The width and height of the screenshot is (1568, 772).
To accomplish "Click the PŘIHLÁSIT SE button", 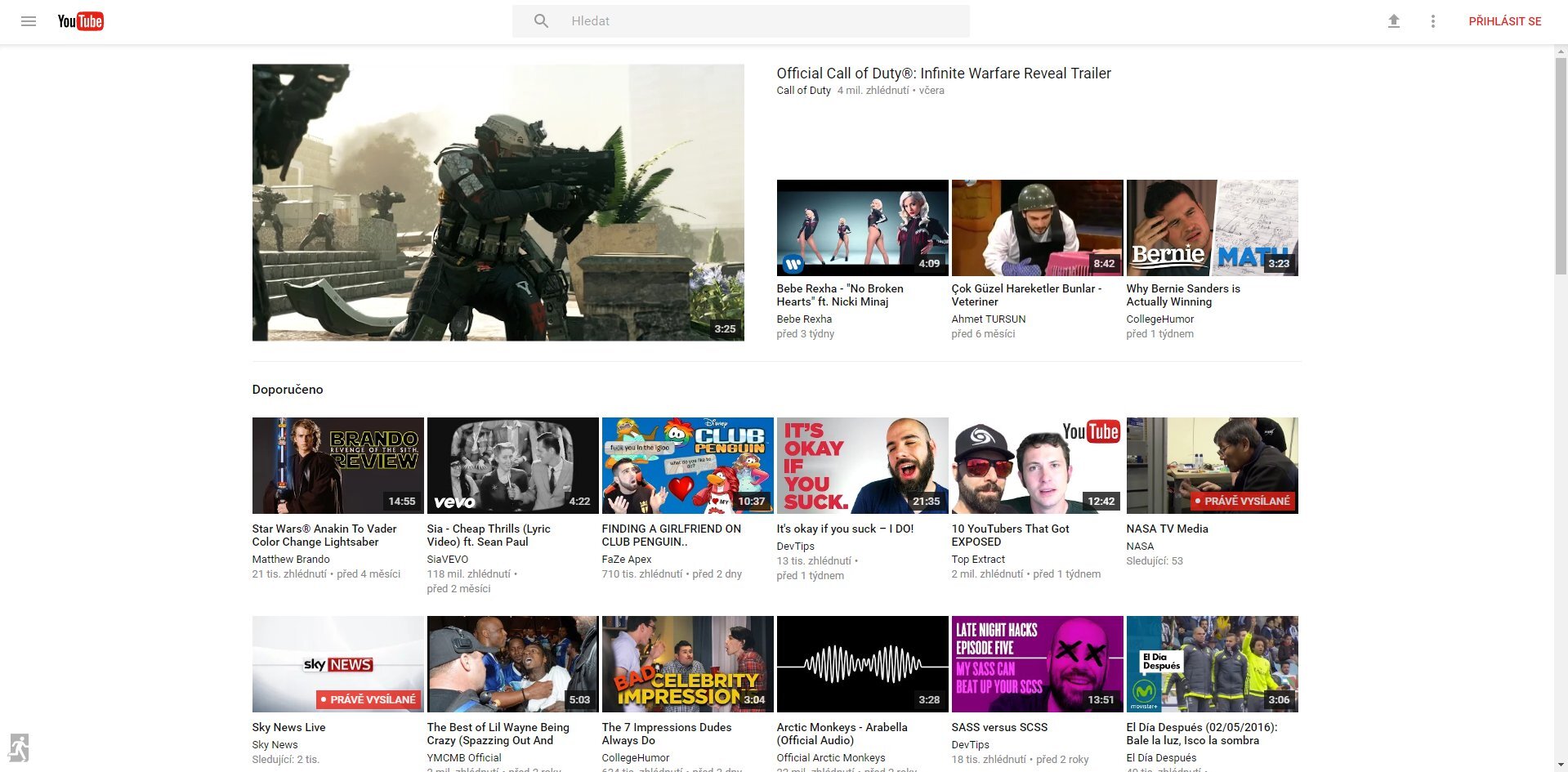I will pos(1504,20).
